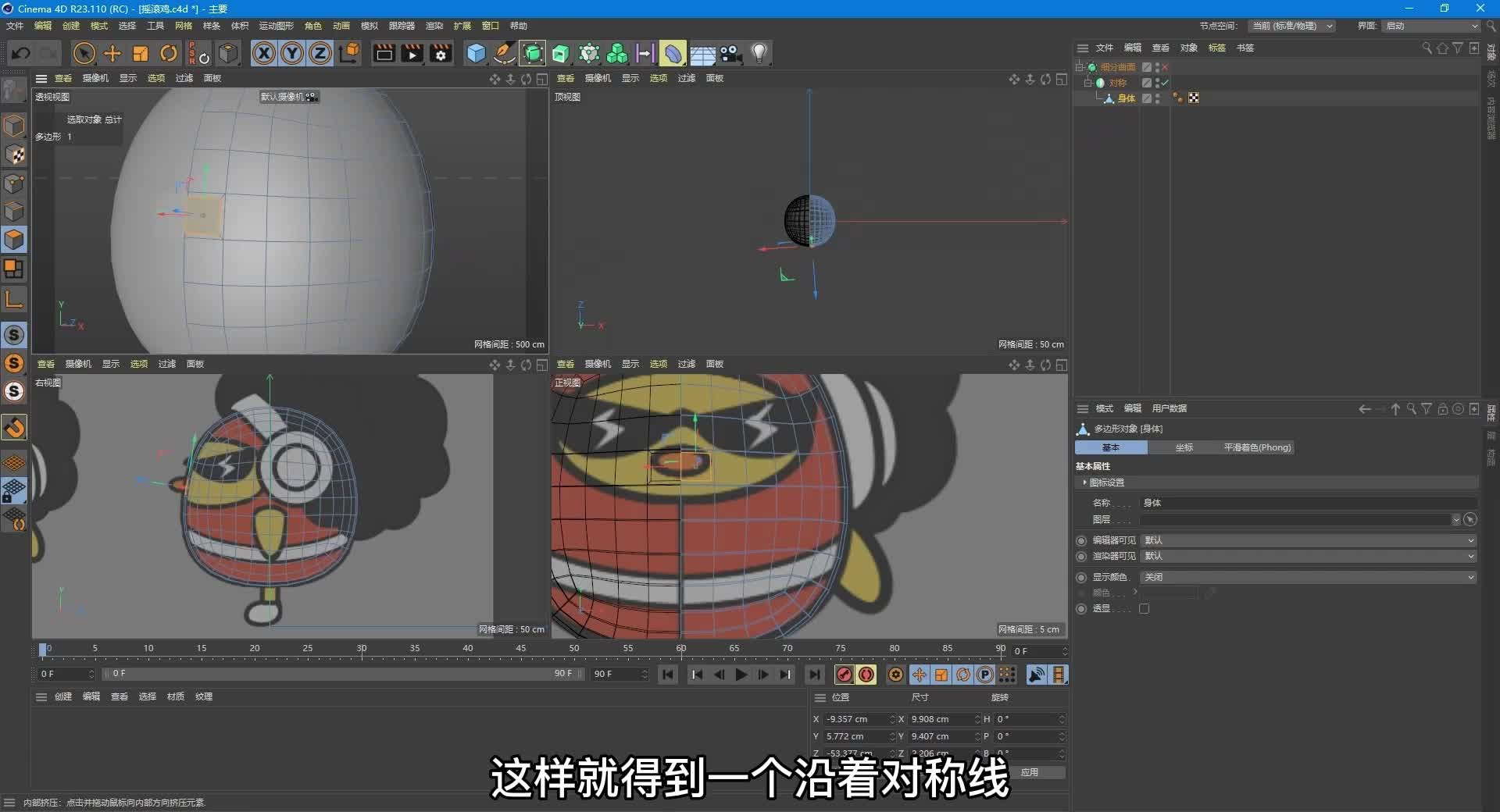Enable Snap magnet icon in left palette
Viewport: 1500px width, 812px height.
tap(14, 427)
